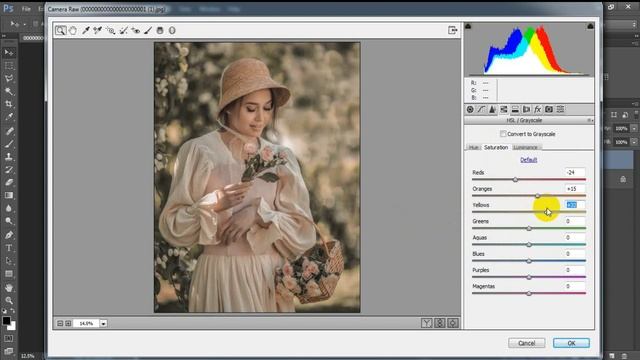Image resolution: width=640 pixels, height=360 pixels.
Task: Select the Type tool in Photoshop toolbar
Action: point(9,248)
